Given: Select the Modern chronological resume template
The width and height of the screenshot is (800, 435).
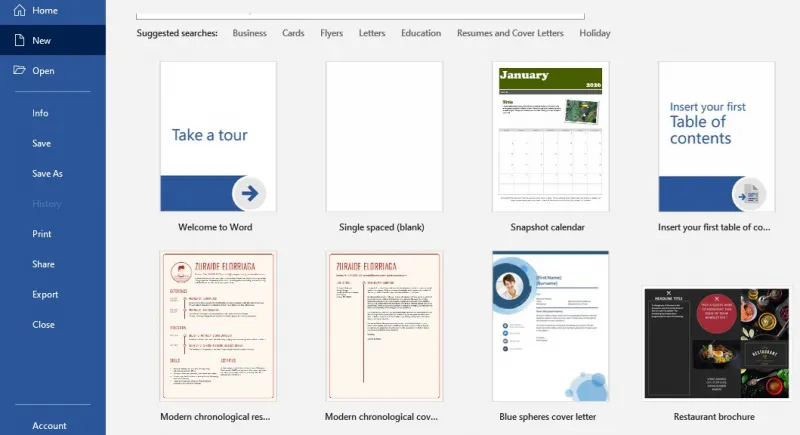Looking at the screenshot, I should 218,326.
